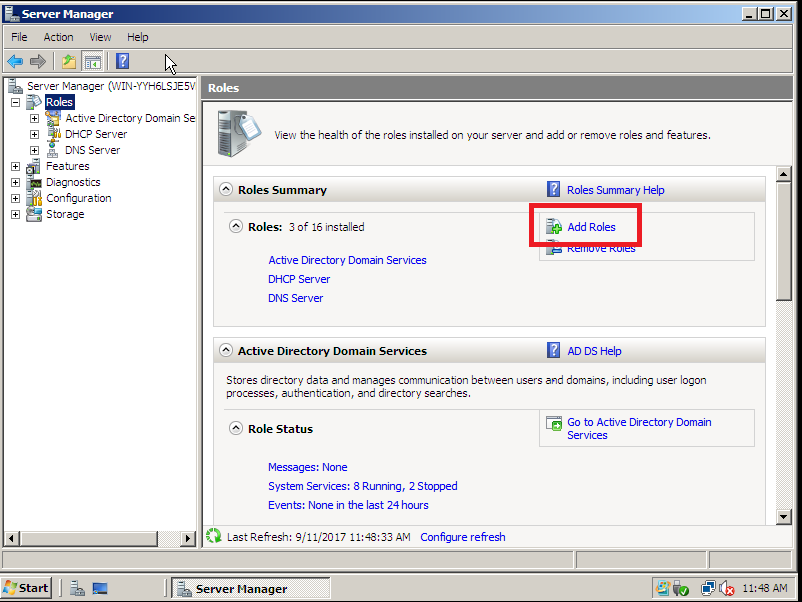802x602 pixels.
Task: Click the quick launch Show Desktop icon
Action: click(100, 588)
